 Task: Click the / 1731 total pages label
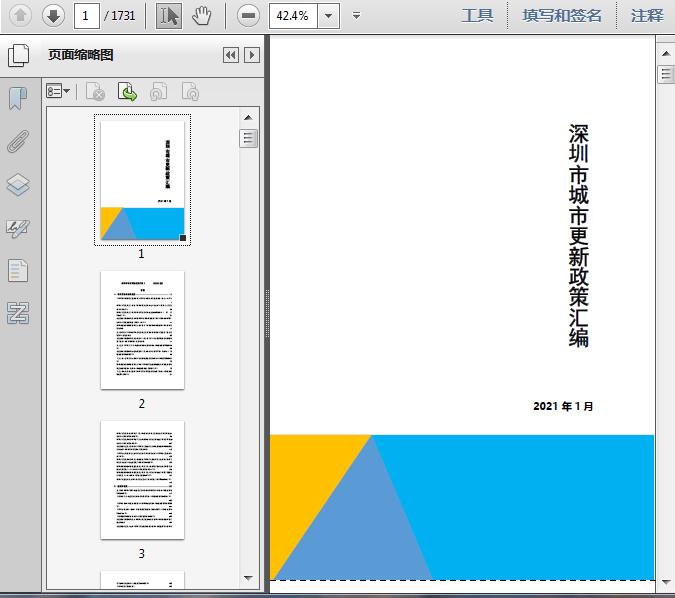pos(120,16)
